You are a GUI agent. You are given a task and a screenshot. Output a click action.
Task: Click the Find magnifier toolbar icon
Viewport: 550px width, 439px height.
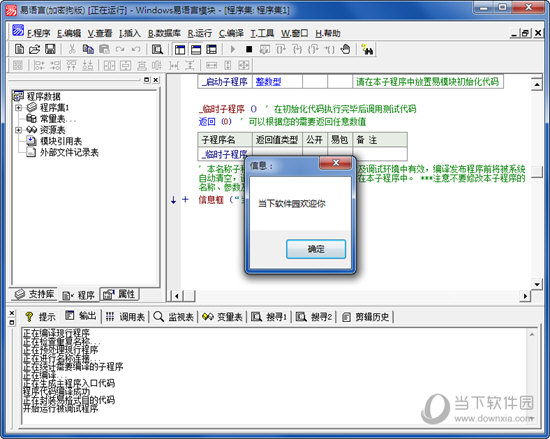(x=157, y=49)
